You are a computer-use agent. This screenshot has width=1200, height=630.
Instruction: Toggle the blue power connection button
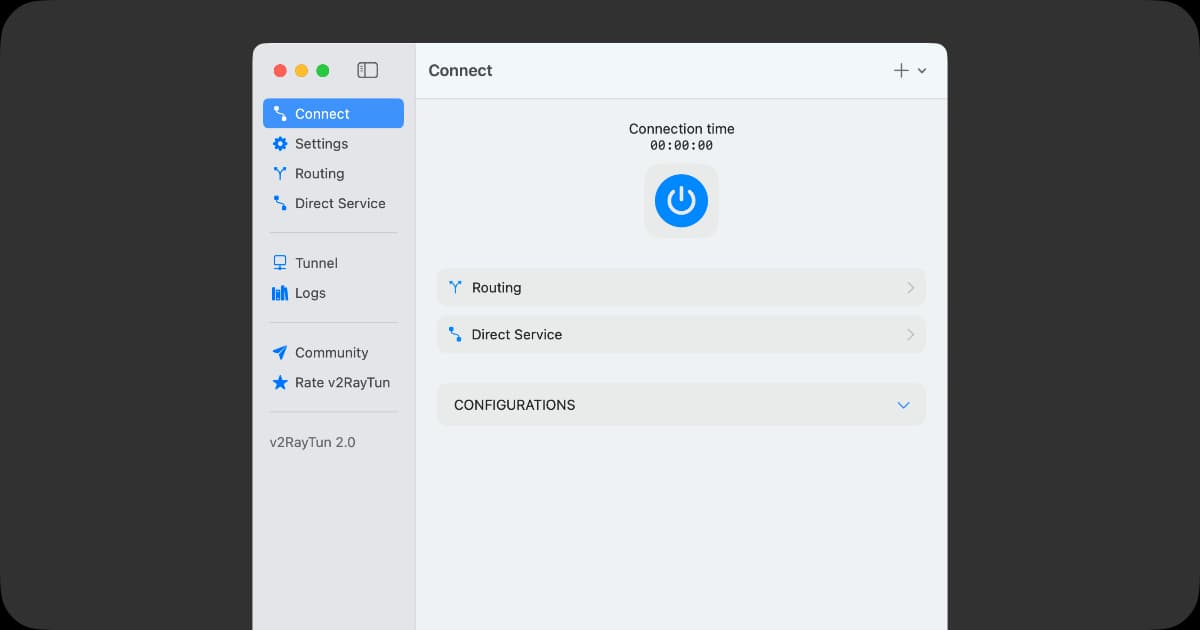pyautogui.click(x=681, y=201)
